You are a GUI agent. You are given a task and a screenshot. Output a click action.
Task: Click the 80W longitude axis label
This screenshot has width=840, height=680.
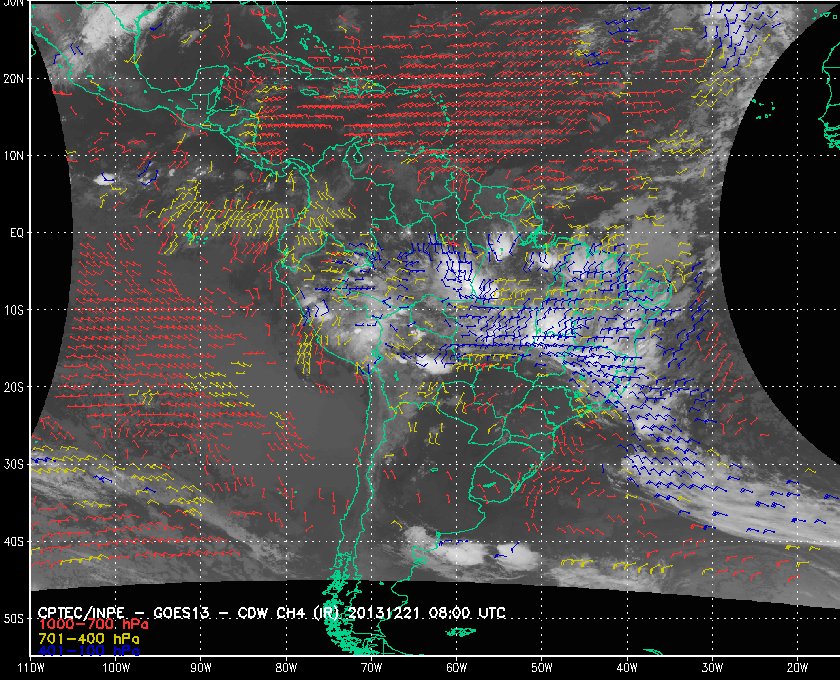point(286,667)
